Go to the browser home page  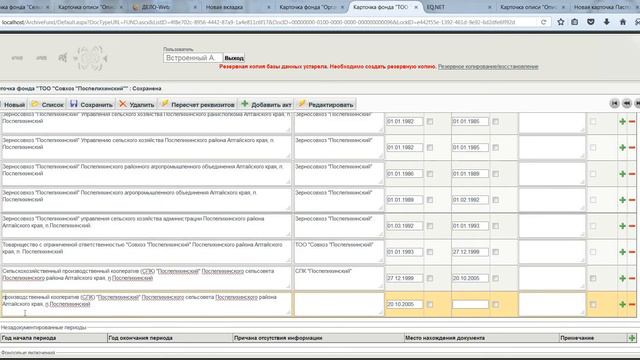point(622,22)
